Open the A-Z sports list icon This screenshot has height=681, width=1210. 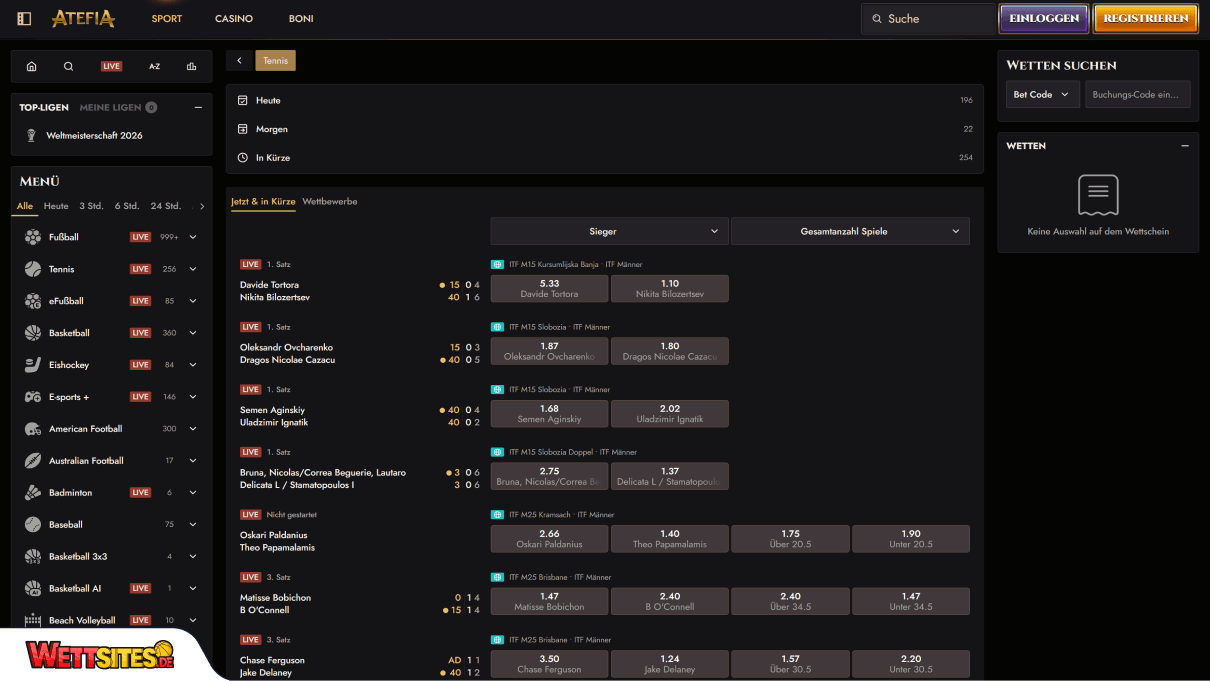point(154,67)
